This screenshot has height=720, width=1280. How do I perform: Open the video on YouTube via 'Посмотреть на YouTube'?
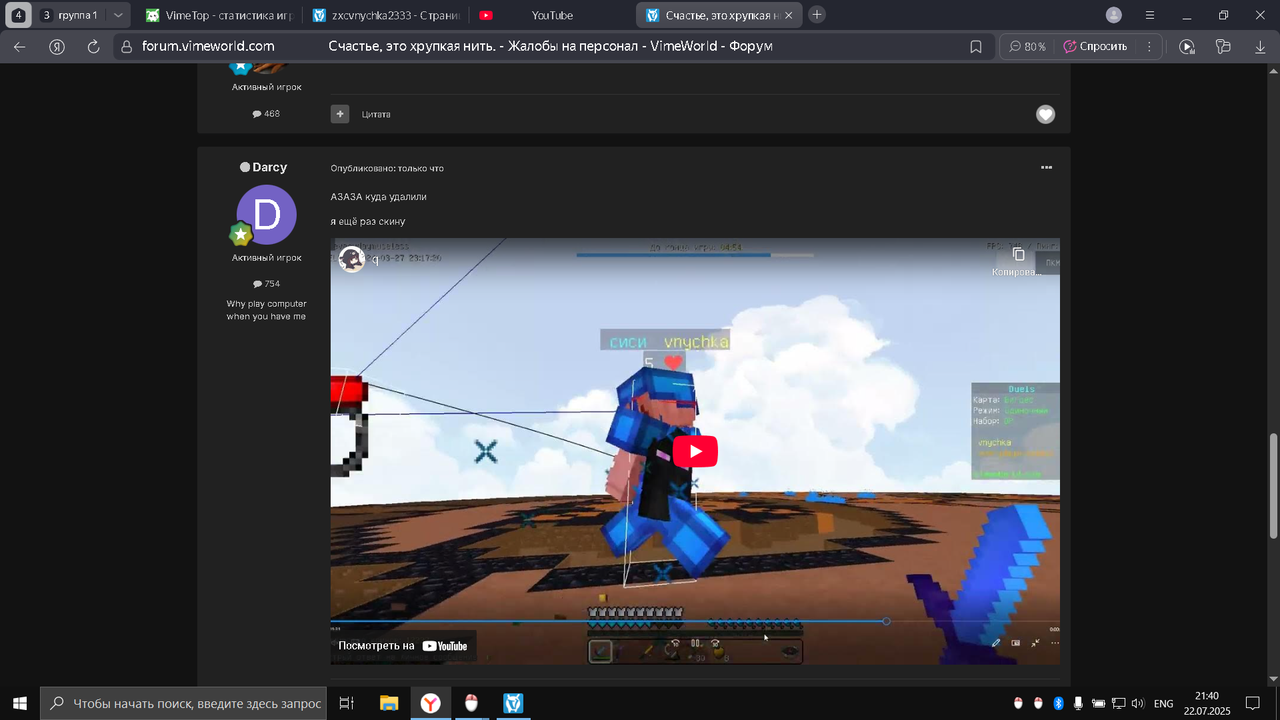(403, 646)
